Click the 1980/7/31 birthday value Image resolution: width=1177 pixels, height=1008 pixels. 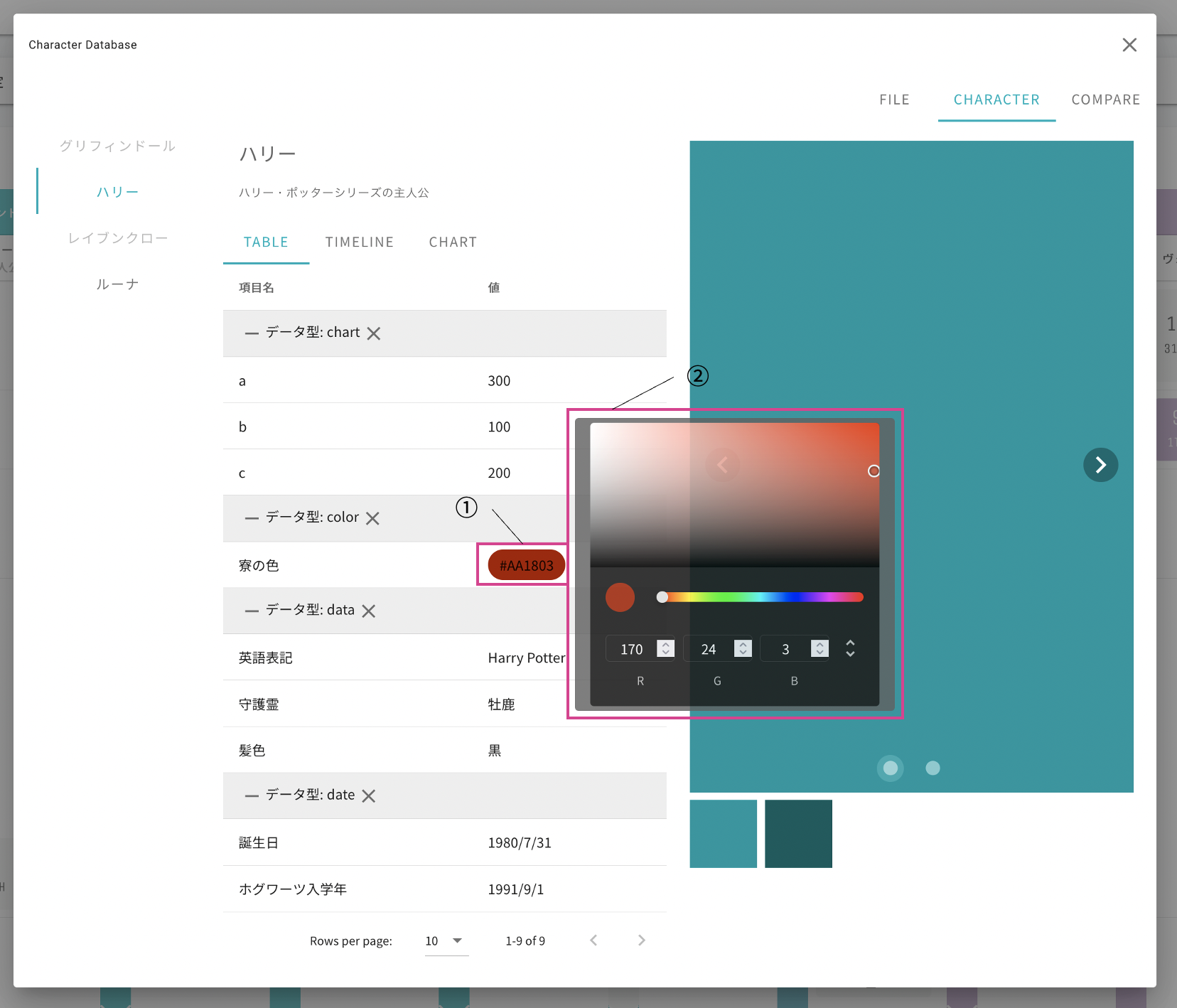(x=520, y=843)
